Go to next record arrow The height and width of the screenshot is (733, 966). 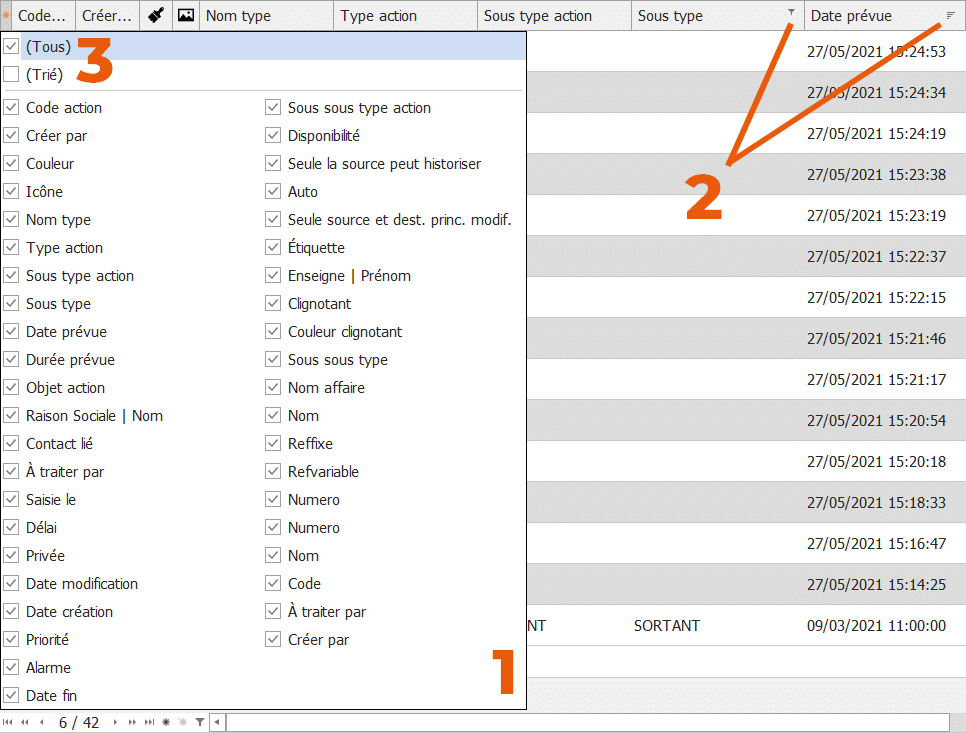(x=116, y=722)
